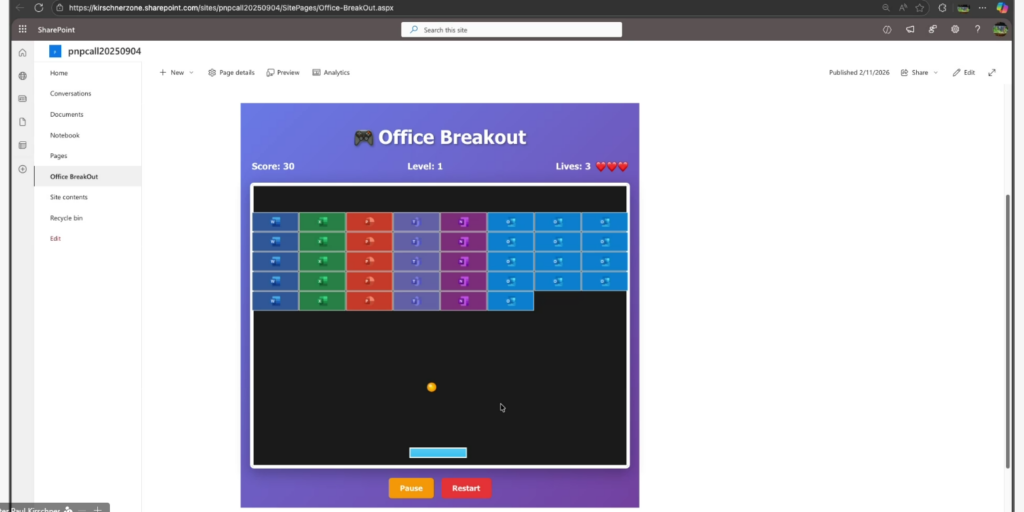
Task: Open the megaphone feedback icon
Action: [x=910, y=29]
